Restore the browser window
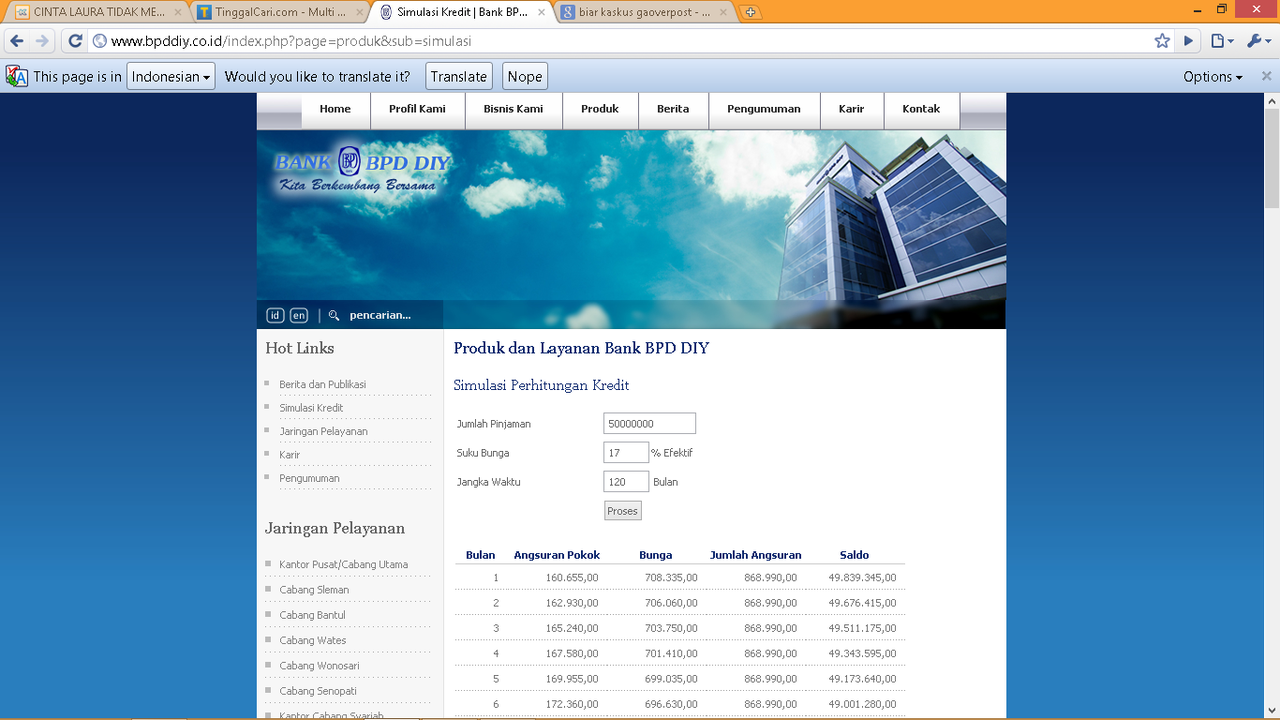Screen dimensions: 1280x720 (x=1222, y=9)
